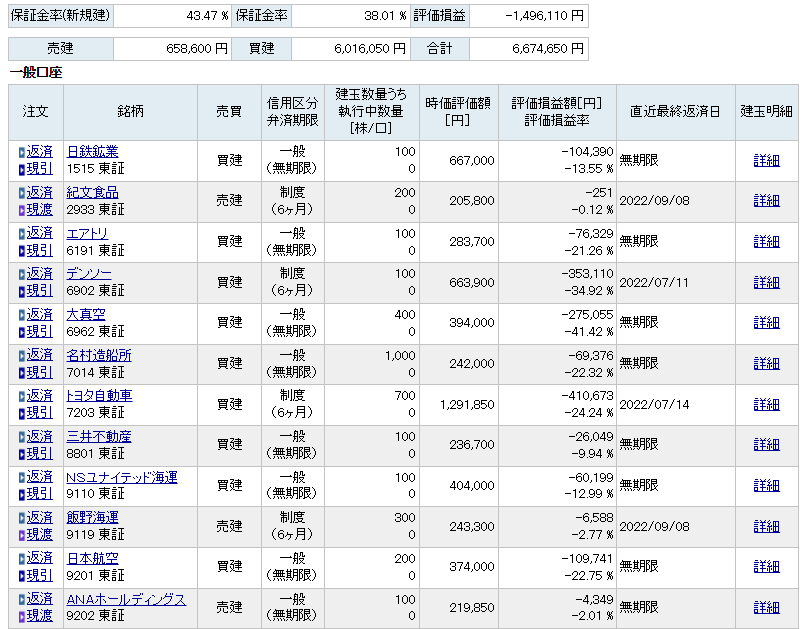Viewport: 803px width, 629px height.
Task: Click arrow icon beside 現引 for エアトリ
Action: pos(21,250)
